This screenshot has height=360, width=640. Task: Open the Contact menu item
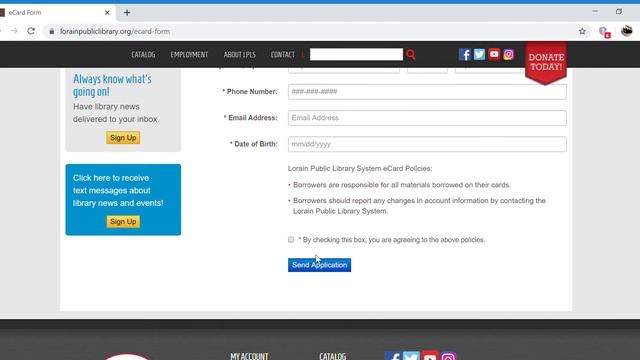click(283, 55)
